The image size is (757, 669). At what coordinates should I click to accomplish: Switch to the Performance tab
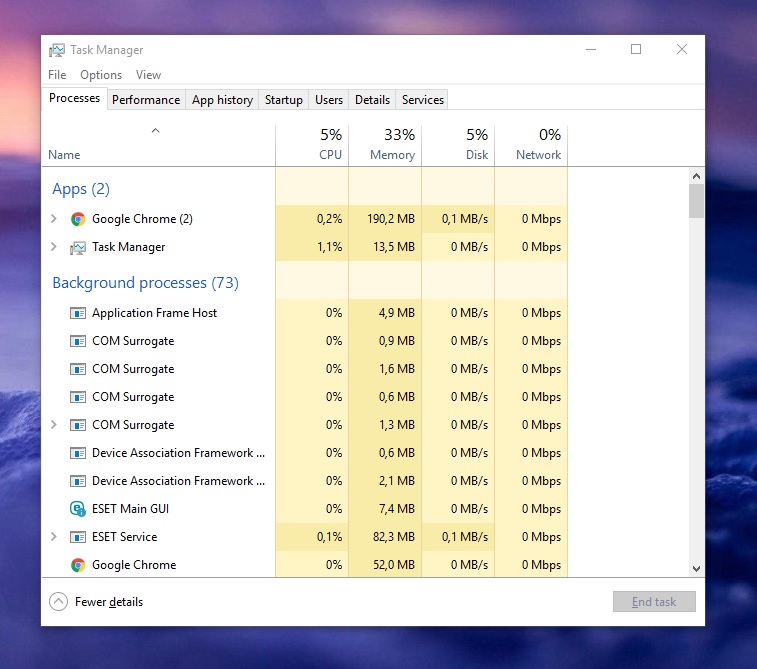(x=146, y=100)
